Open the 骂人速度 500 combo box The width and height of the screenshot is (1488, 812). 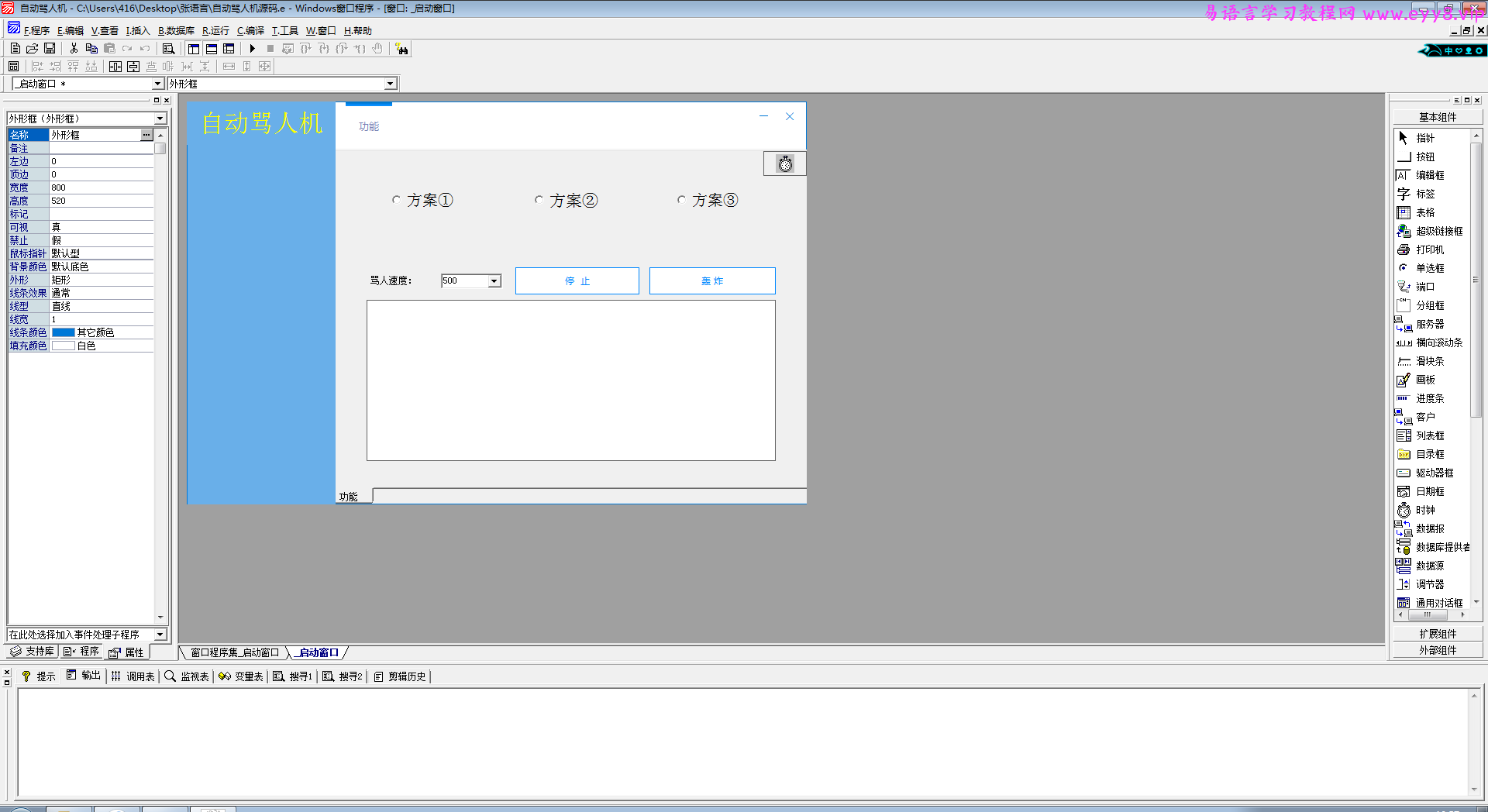coord(494,281)
